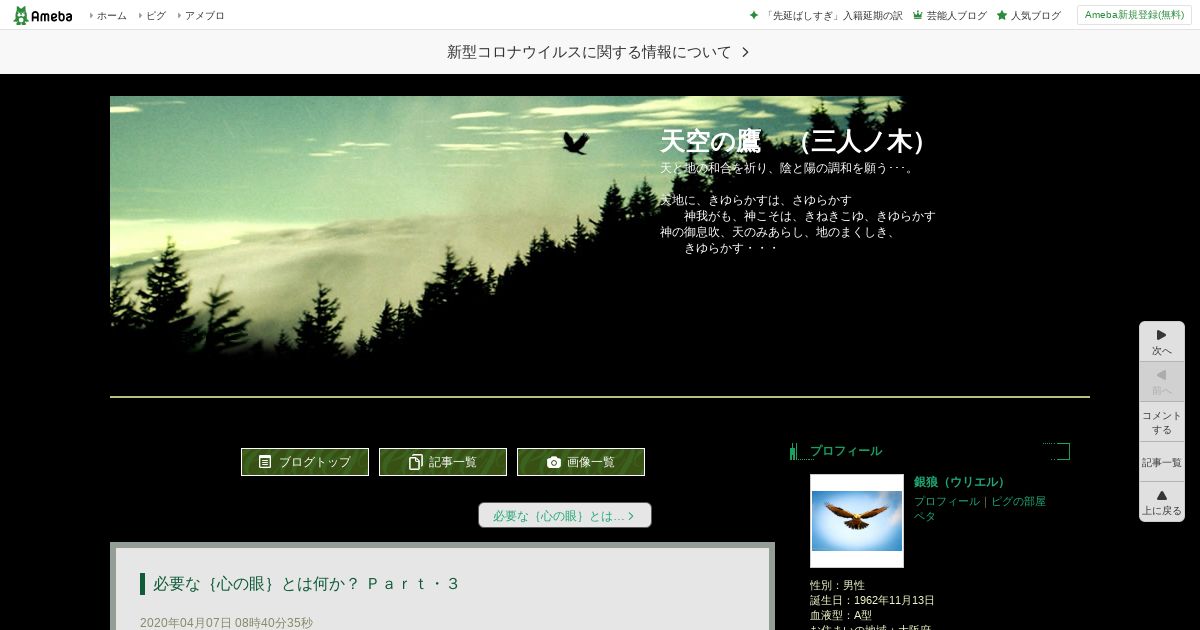This screenshot has height=630, width=1200.
Task: Click 前へ floating side button
Action: (1162, 382)
